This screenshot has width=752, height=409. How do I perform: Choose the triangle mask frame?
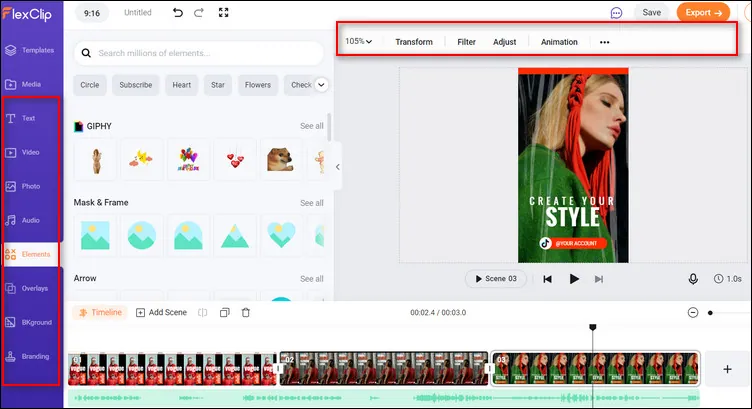point(235,235)
